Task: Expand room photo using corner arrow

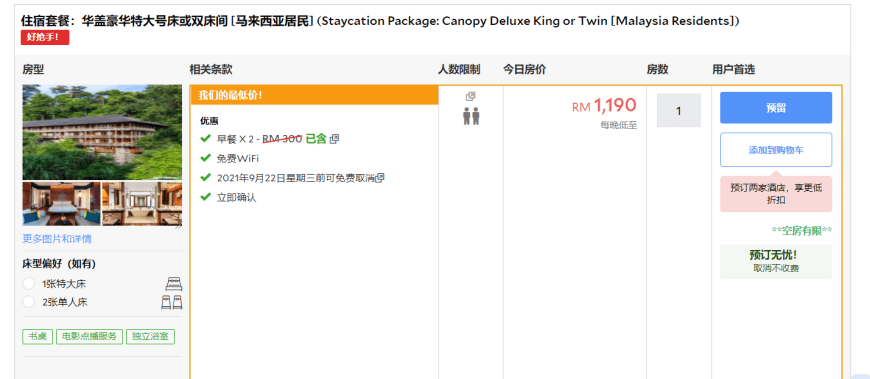Action: click(178, 226)
